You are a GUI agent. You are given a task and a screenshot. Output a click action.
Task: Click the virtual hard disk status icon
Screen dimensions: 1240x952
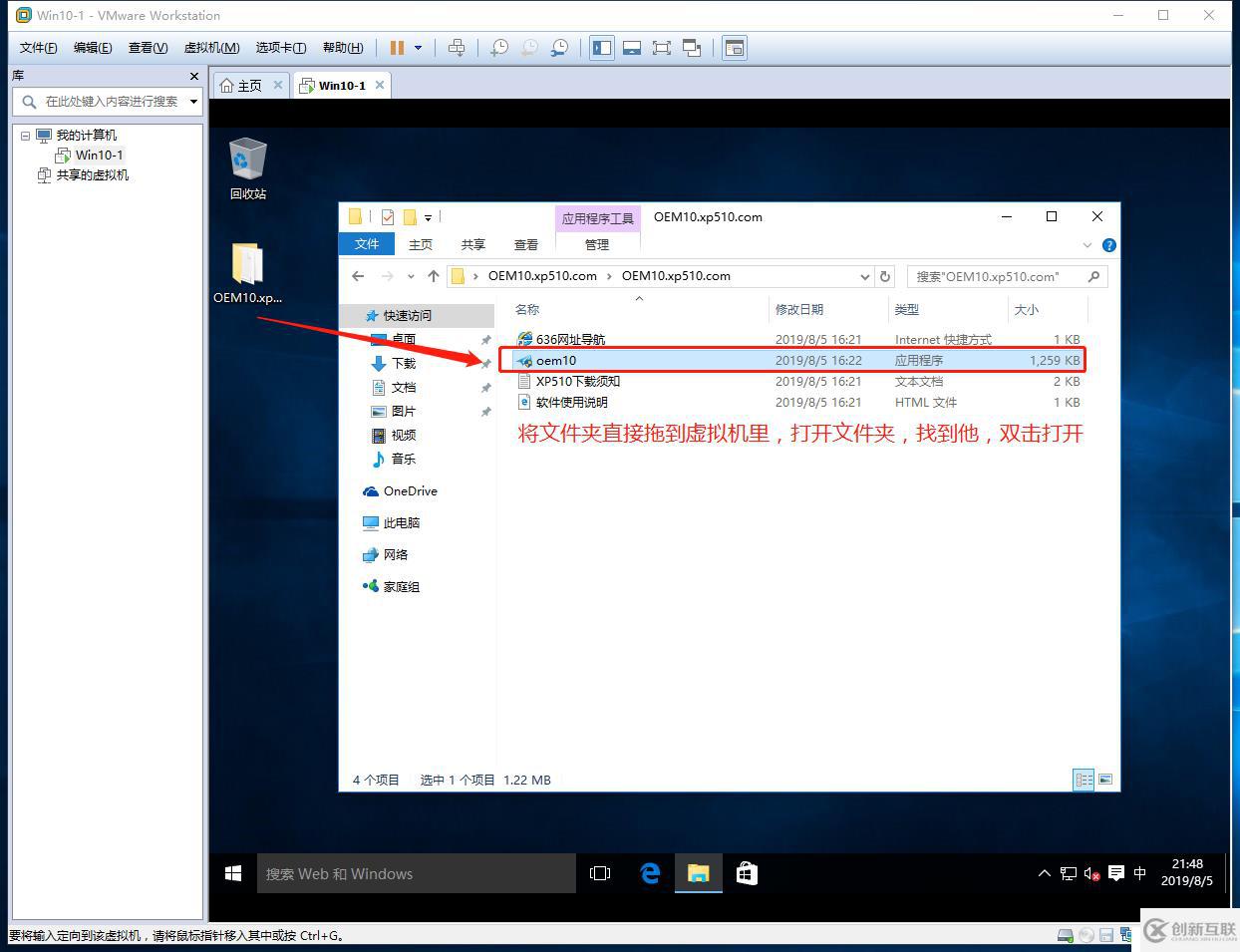[1066, 935]
